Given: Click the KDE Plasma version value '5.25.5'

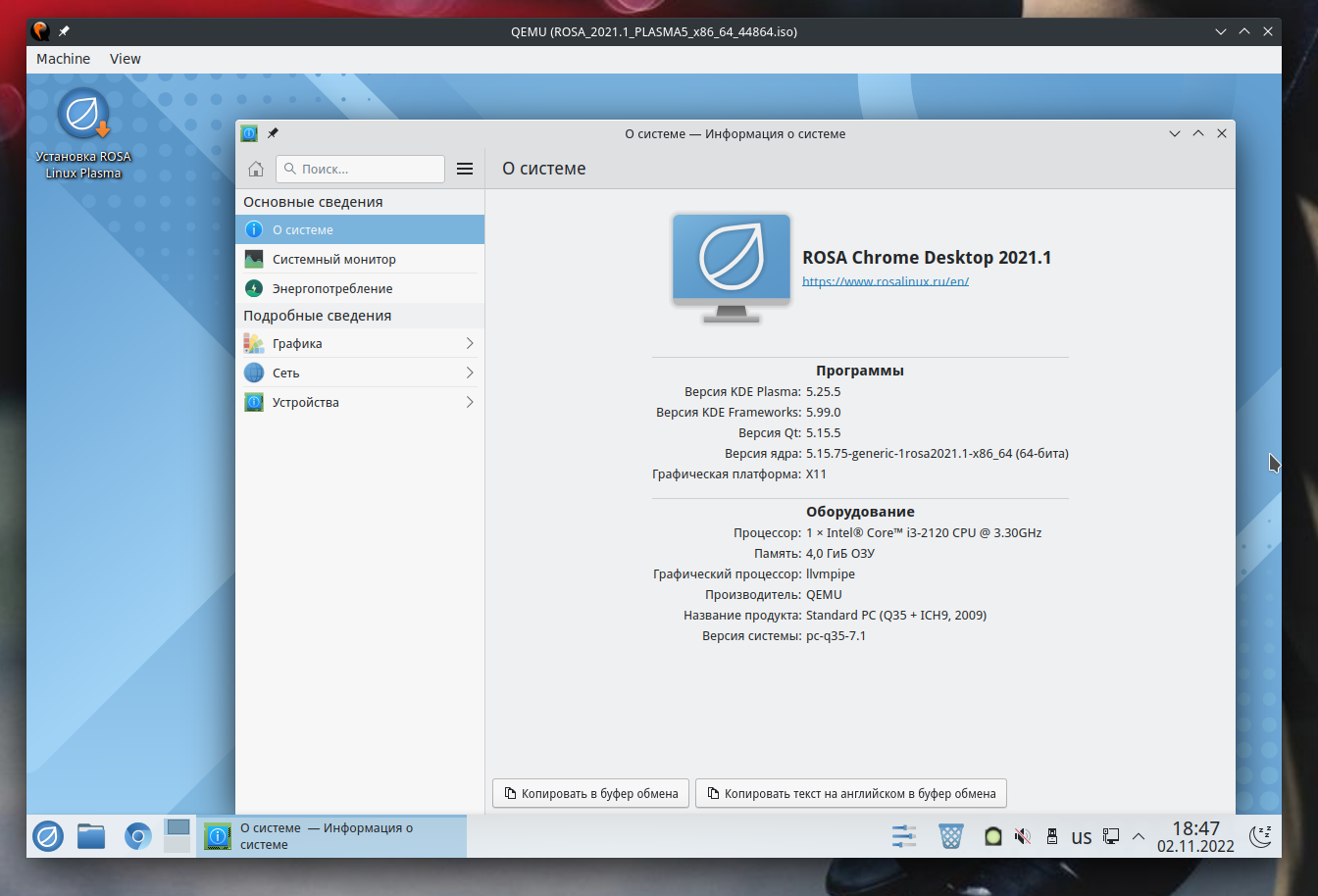Looking at the screenshot, I should [824, 392].
